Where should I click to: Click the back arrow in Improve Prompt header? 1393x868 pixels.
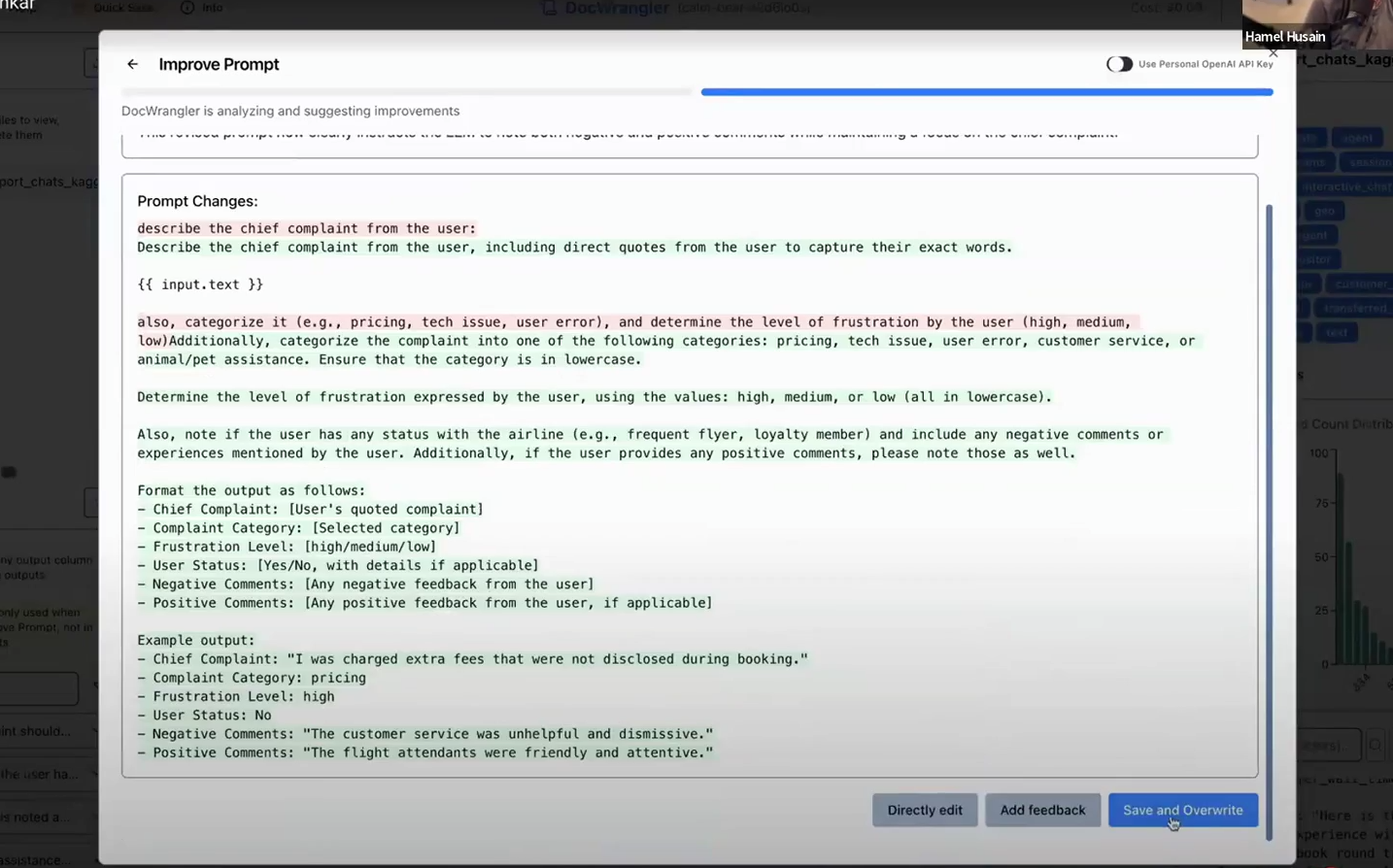[x=132, y=64]
